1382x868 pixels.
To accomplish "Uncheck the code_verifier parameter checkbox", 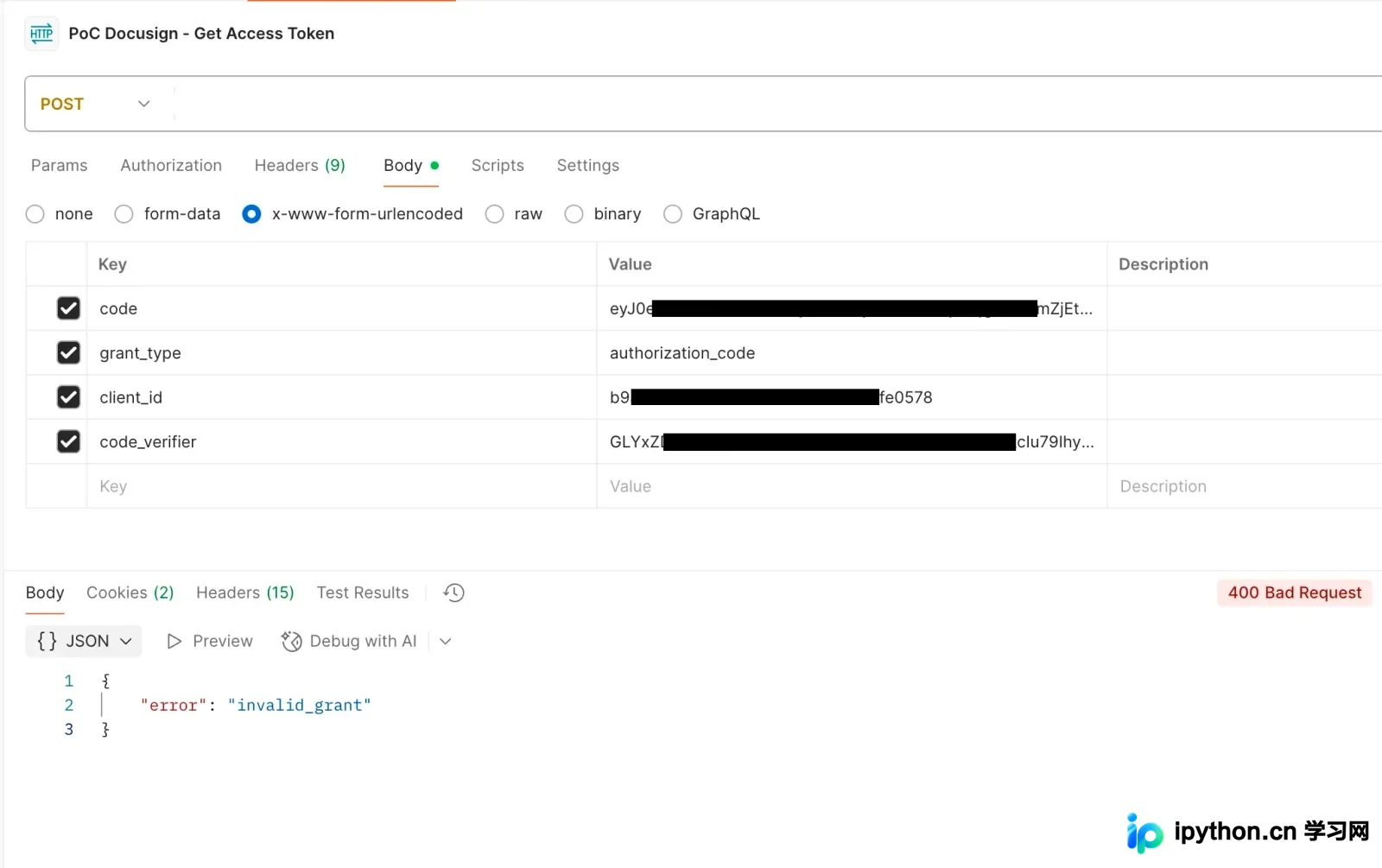I will (68, 441).
